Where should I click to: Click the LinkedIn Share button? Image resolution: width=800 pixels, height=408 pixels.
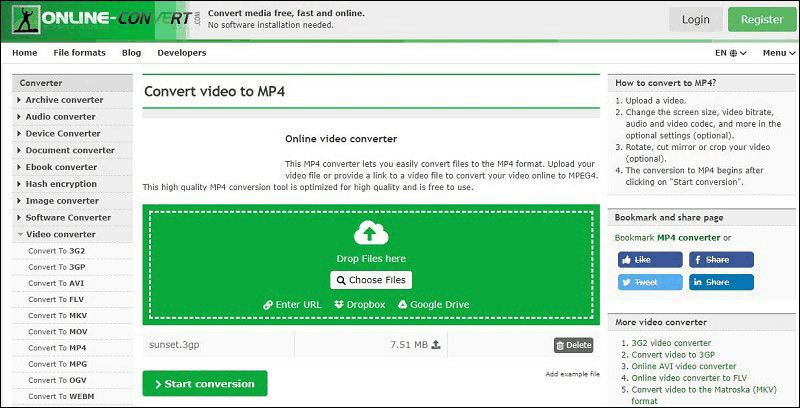coord(721,282)
